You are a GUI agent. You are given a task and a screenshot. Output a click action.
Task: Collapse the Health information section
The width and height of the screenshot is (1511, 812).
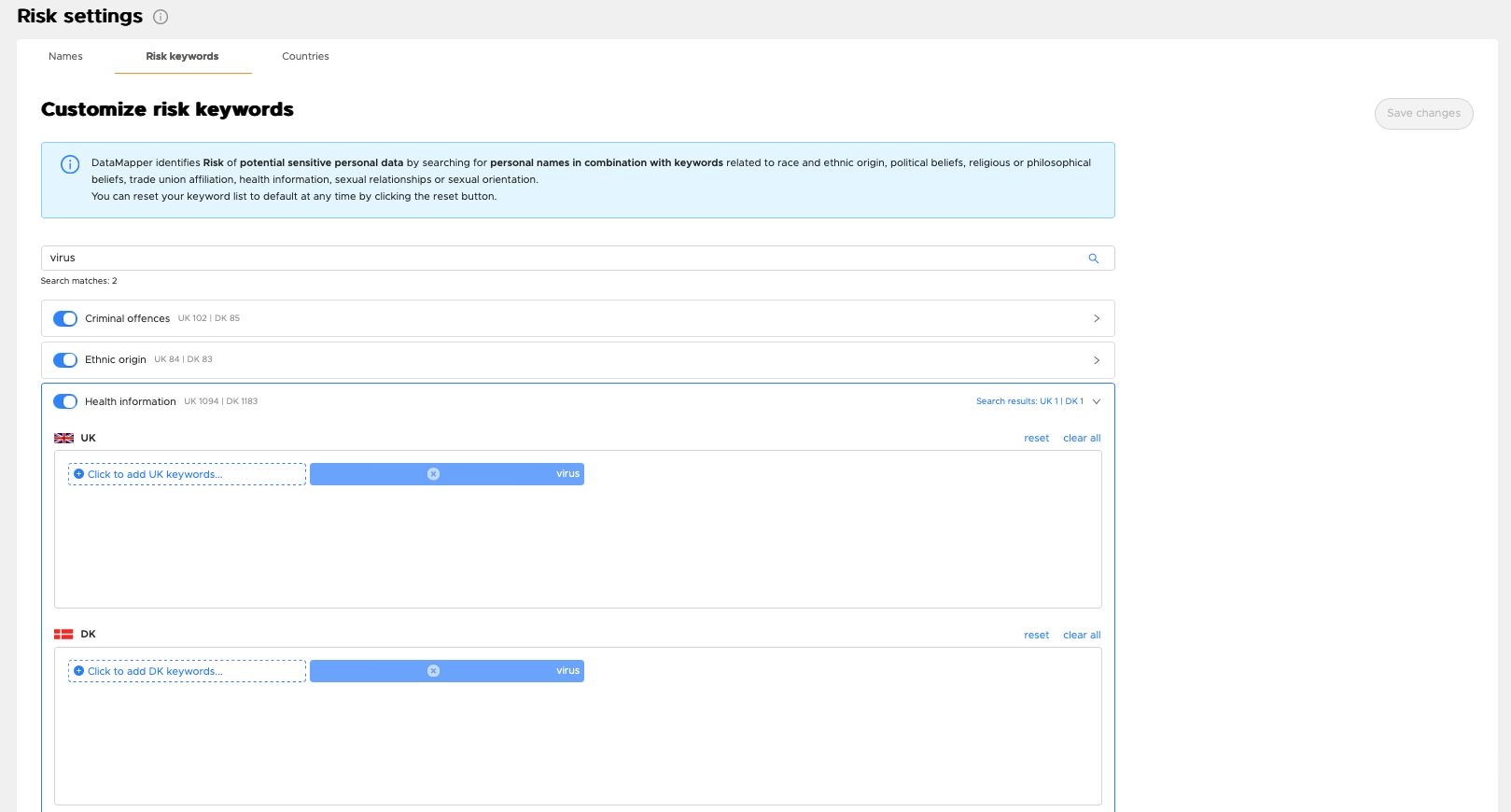[x=1097, y=401]
